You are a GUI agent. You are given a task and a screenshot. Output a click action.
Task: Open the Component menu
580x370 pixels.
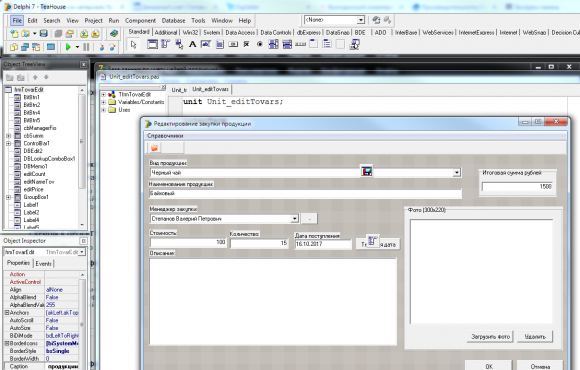coord(140,21)
